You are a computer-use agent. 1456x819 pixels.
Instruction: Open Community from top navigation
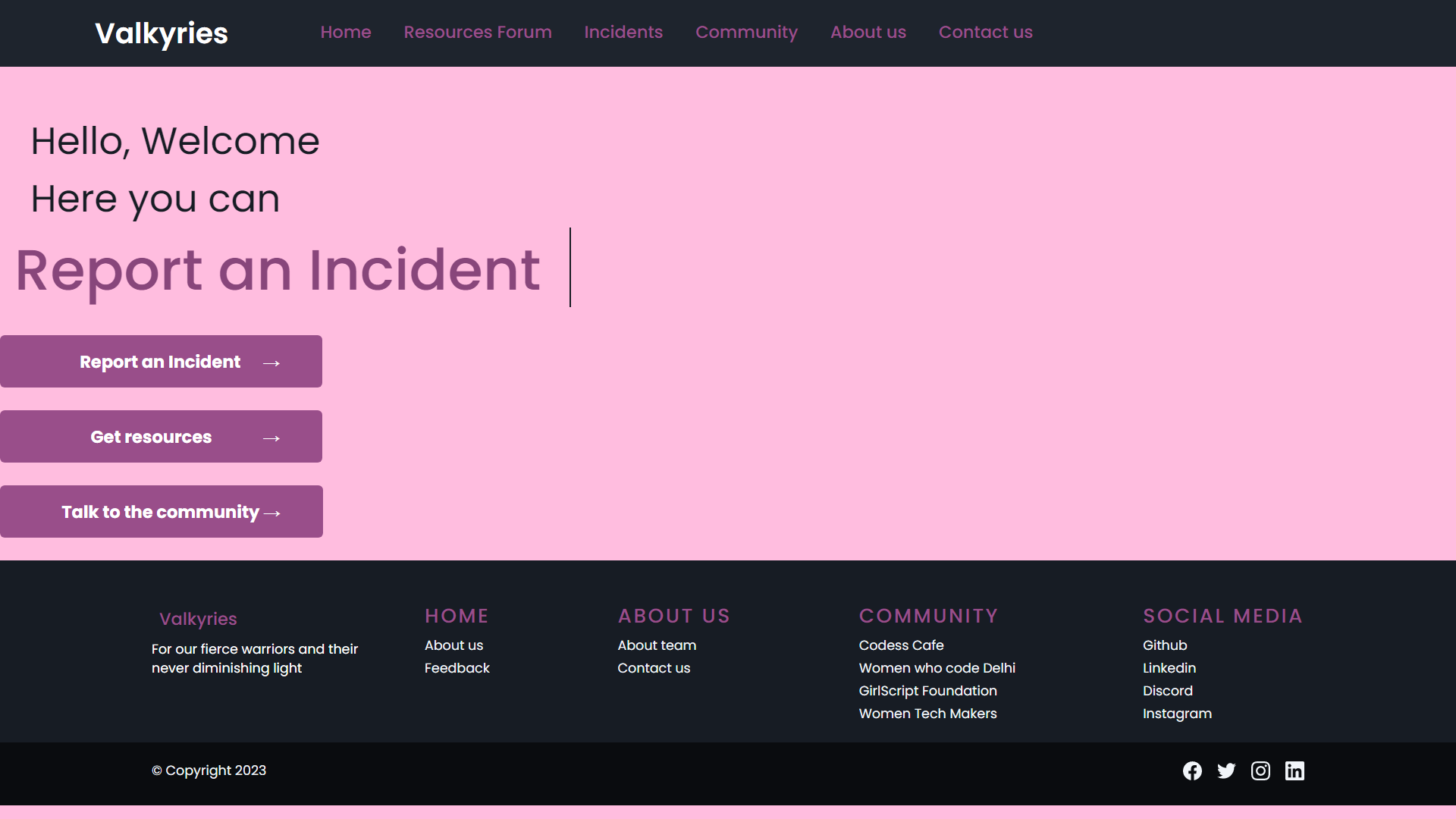click(x=746, y=32)
